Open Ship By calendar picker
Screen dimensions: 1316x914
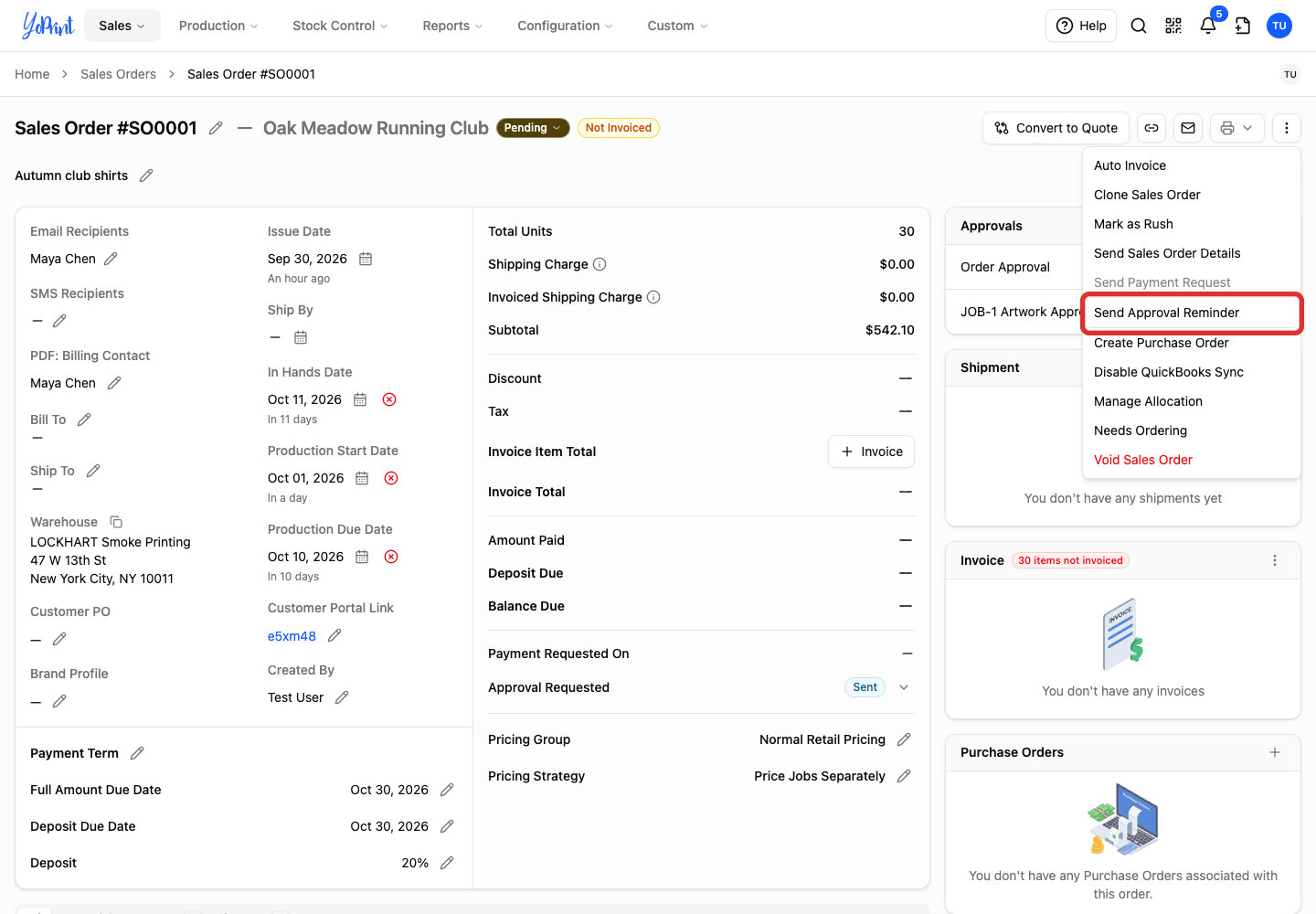300,337
